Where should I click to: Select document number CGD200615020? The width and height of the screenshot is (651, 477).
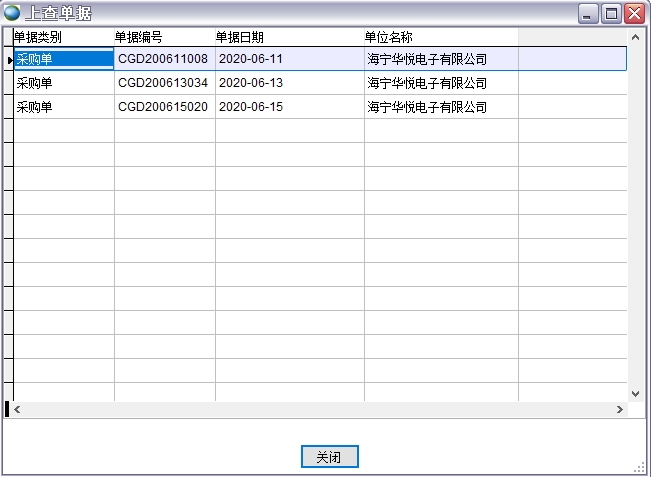click(x=164, y=107)
